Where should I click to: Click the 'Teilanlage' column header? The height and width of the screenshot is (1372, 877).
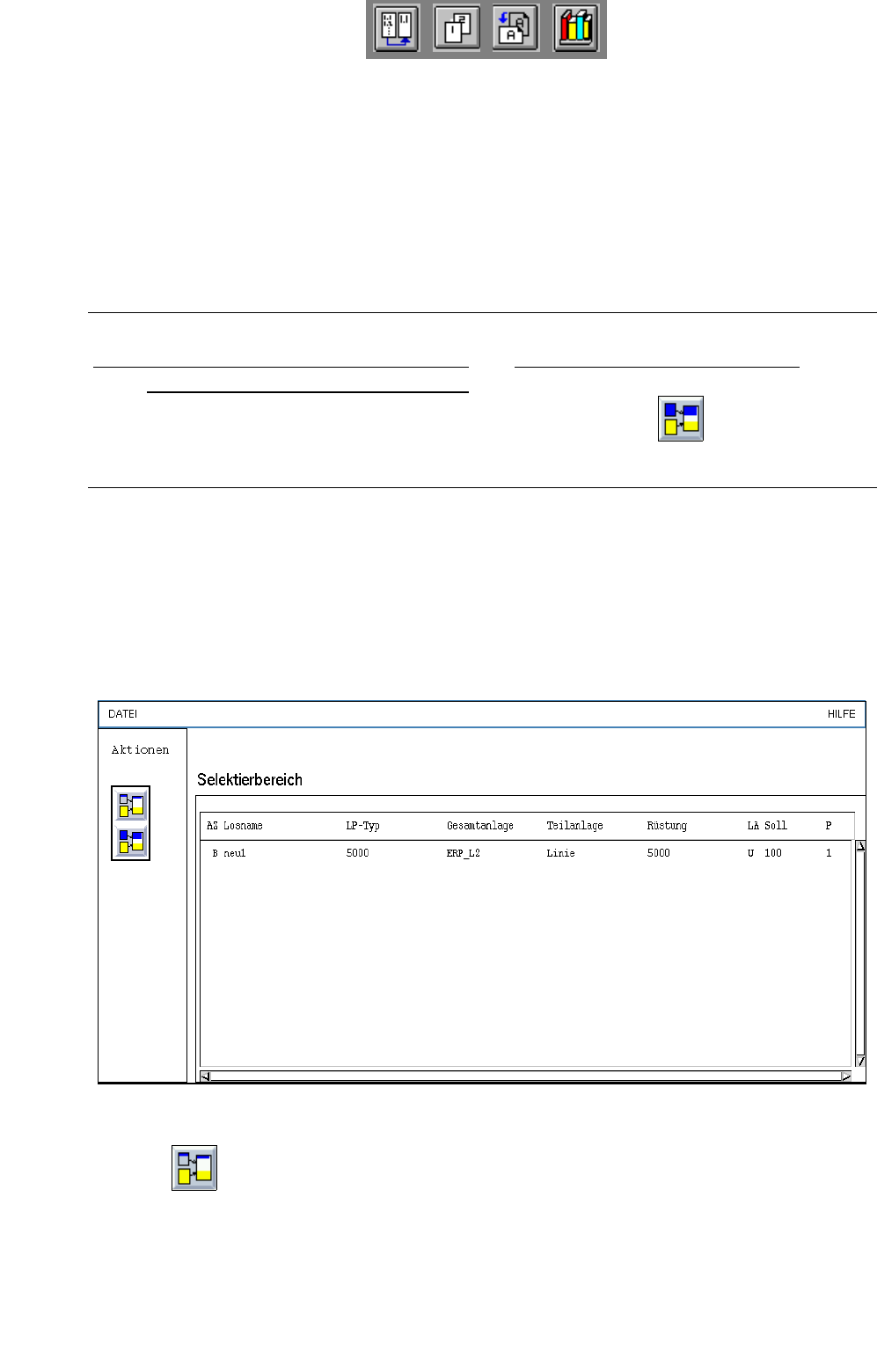point(574,826)
